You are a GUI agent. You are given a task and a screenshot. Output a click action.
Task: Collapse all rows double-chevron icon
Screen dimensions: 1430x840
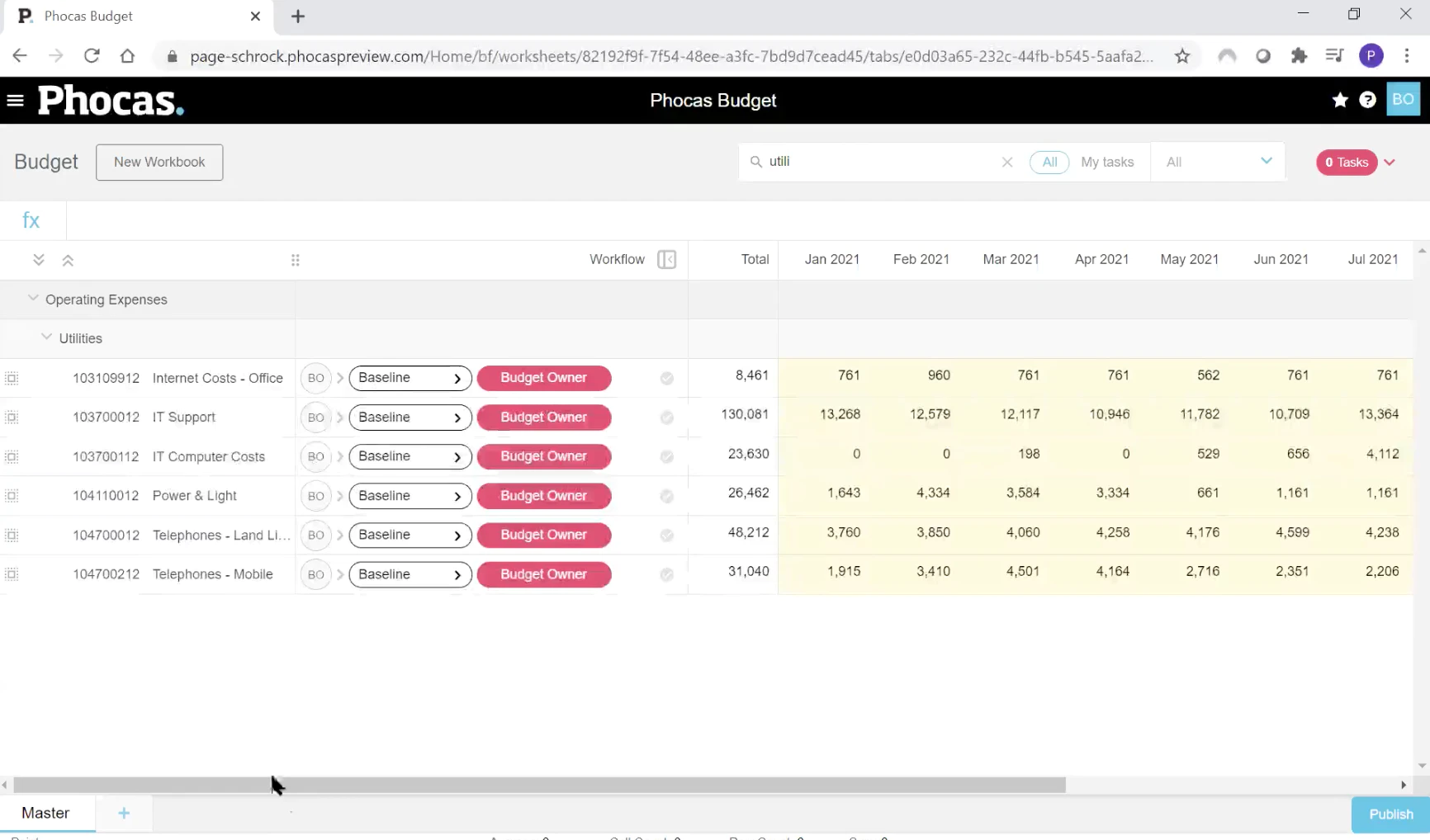pyautogui.click(x=68, y=260)
